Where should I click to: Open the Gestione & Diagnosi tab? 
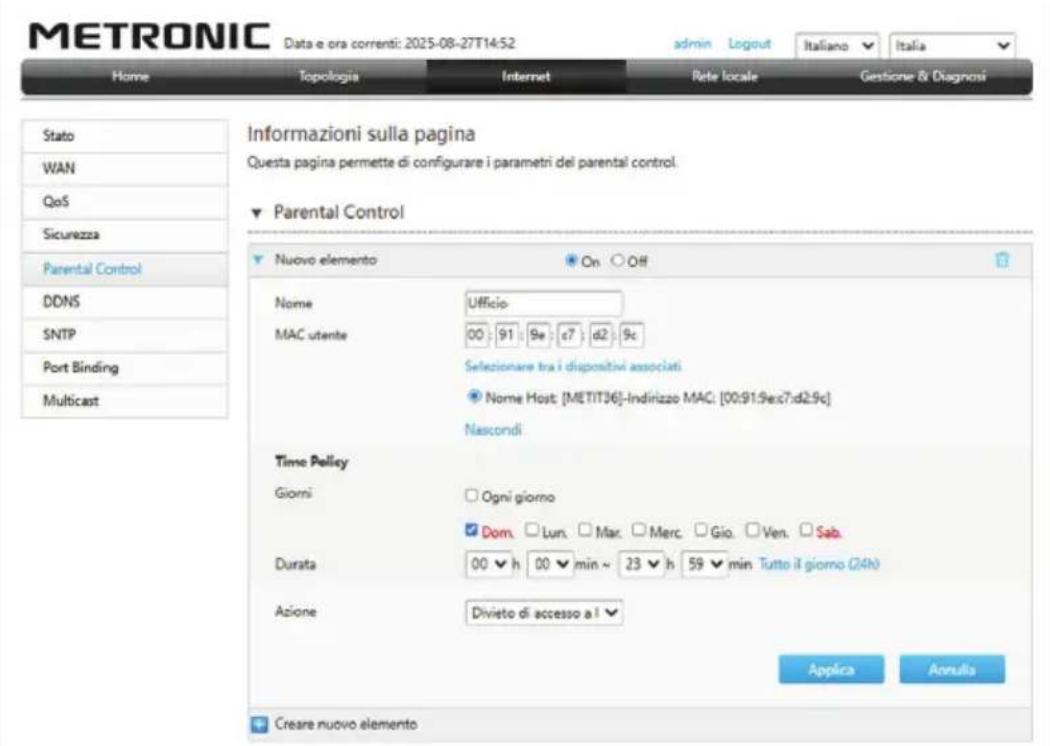pos(923,76)
